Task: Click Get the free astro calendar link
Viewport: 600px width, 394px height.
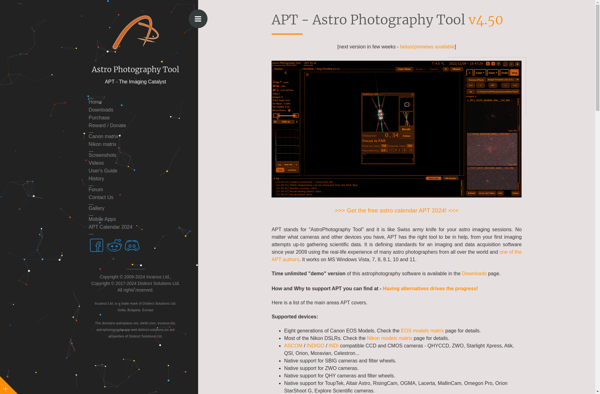Action: (x=396, y=211)
